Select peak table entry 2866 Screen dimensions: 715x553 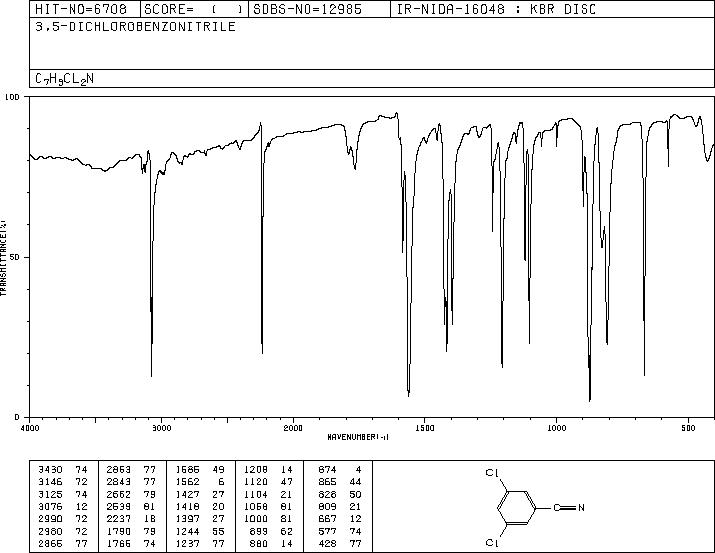tap(62, 543)
